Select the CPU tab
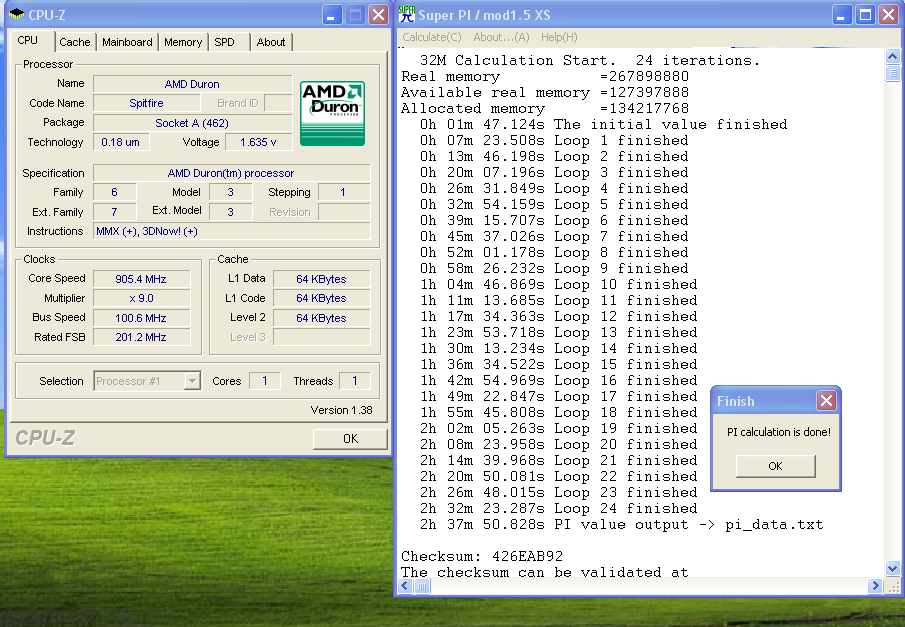Image resolution: width=905 pixels, height=627 pixels. point(28,40)
